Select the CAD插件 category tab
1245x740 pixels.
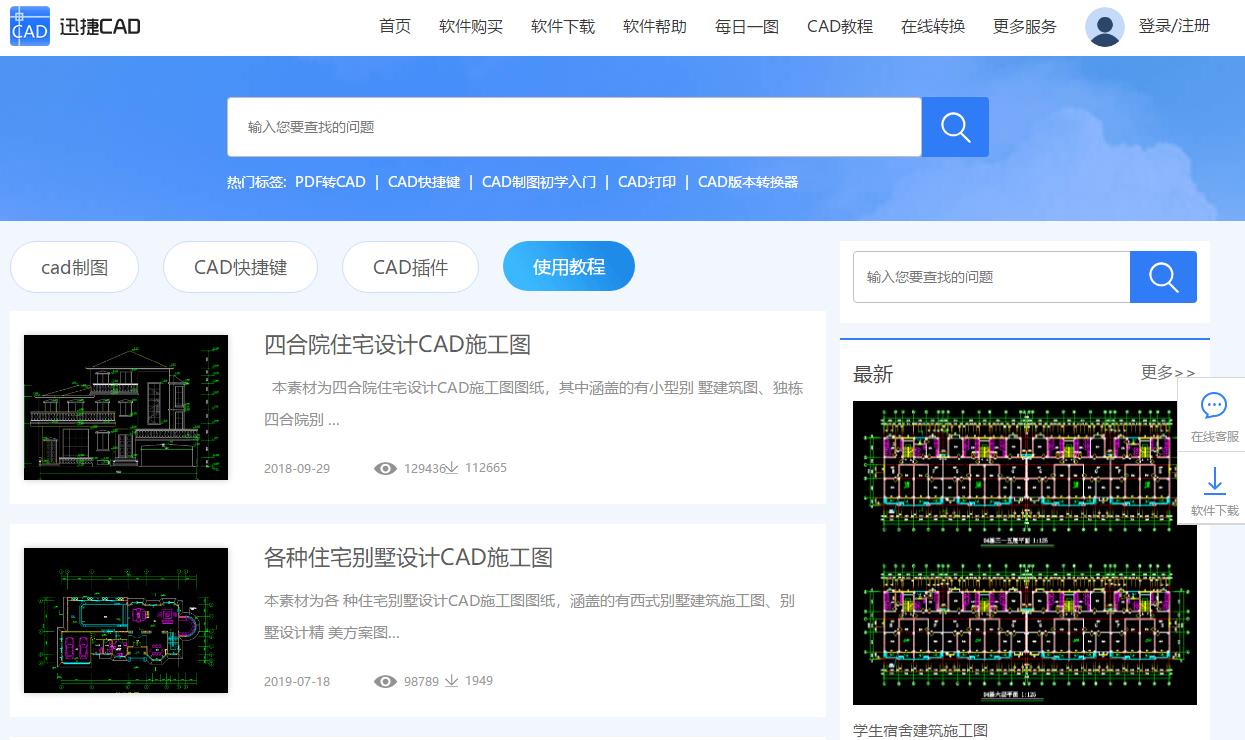click(410, 266)
